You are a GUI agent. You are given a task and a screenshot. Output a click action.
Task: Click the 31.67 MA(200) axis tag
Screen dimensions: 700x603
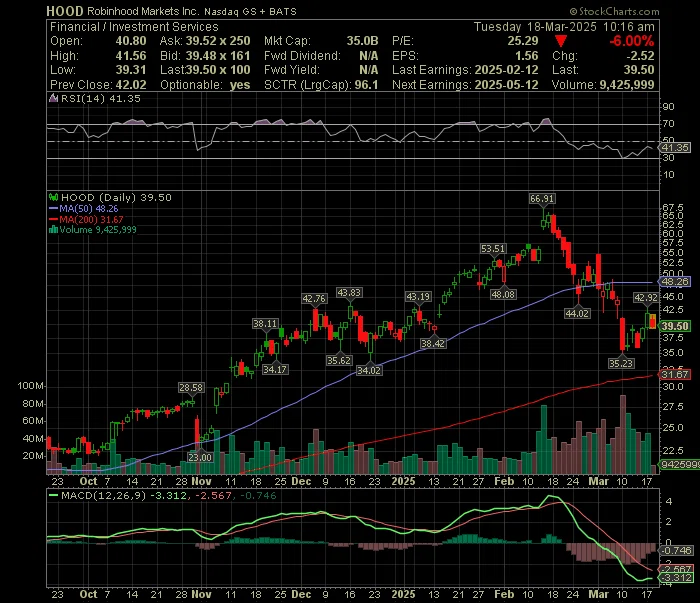[x=675, y=374]
